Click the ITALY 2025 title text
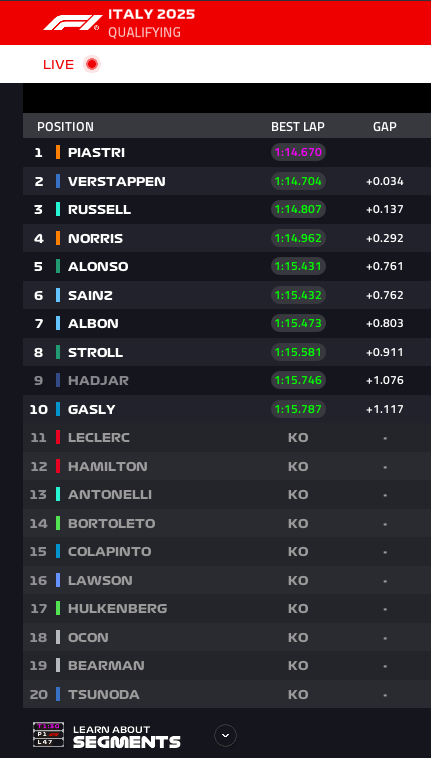The width and height of the screenshot is (431, 758). coord(151,14)
